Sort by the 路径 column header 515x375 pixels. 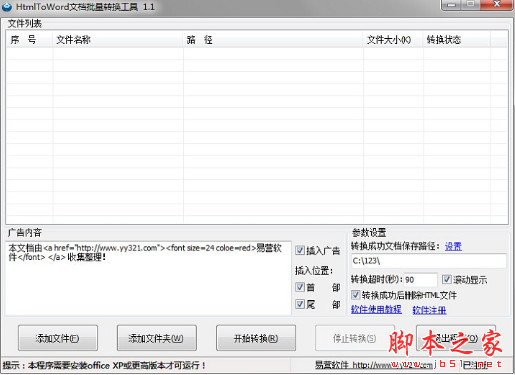(x=273, y=40)
